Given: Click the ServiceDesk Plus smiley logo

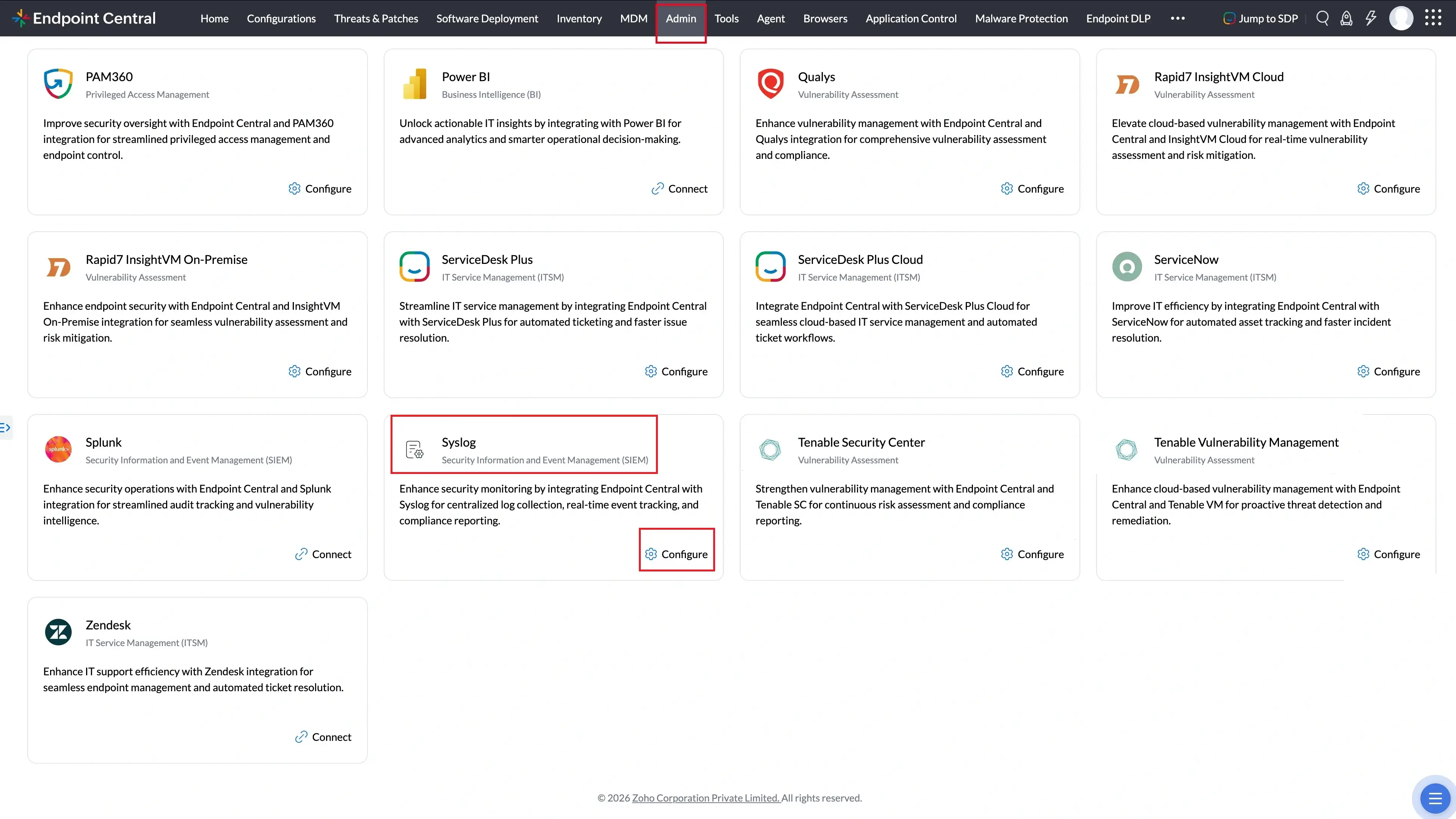Looking at the screenshot, I should [x=414, y=266].
